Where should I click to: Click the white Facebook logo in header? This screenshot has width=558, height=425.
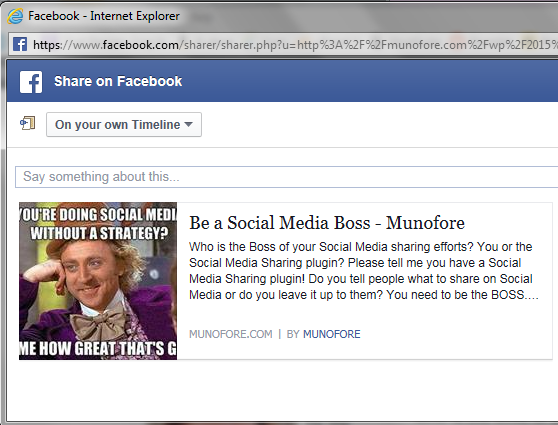click(x=31, y=82)
